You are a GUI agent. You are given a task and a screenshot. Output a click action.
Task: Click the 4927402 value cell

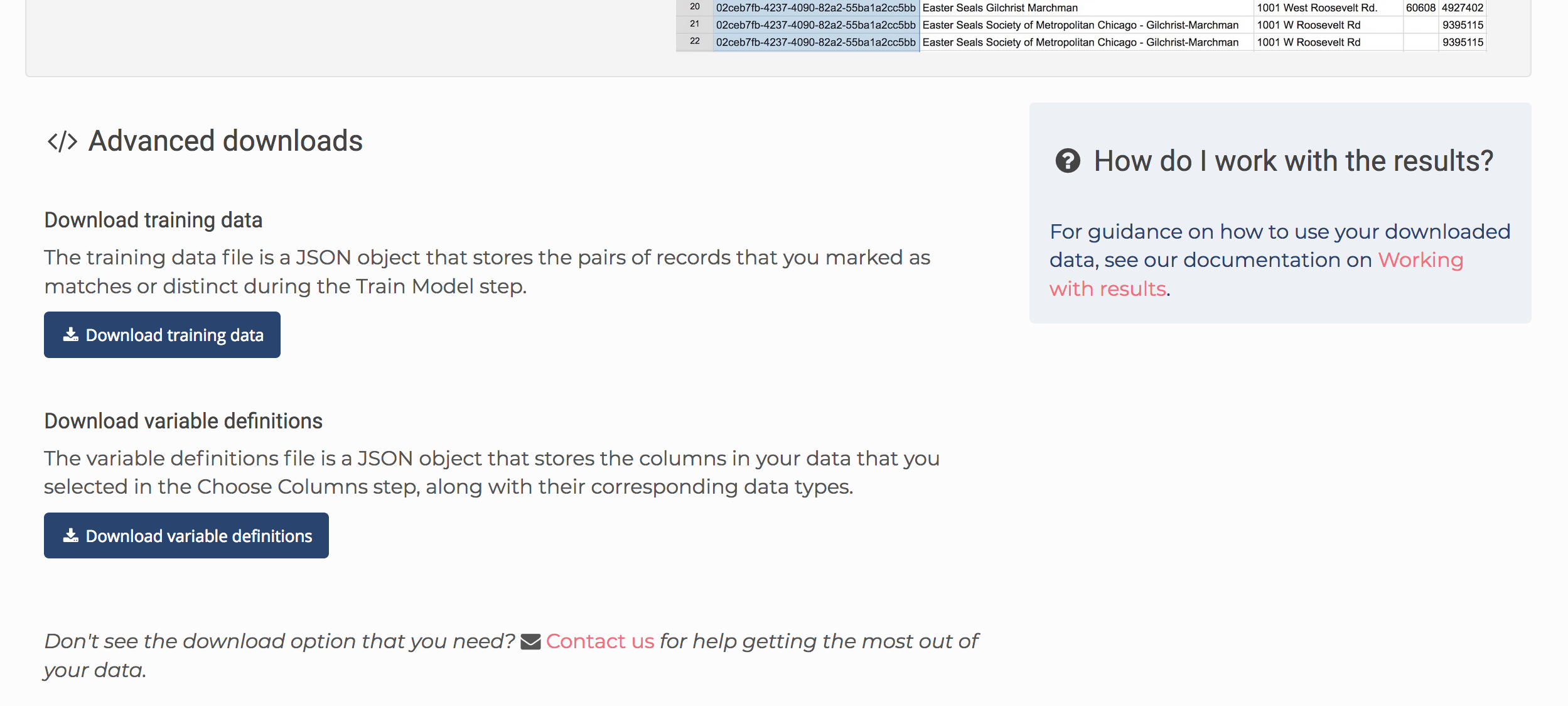coord(1463,8)
